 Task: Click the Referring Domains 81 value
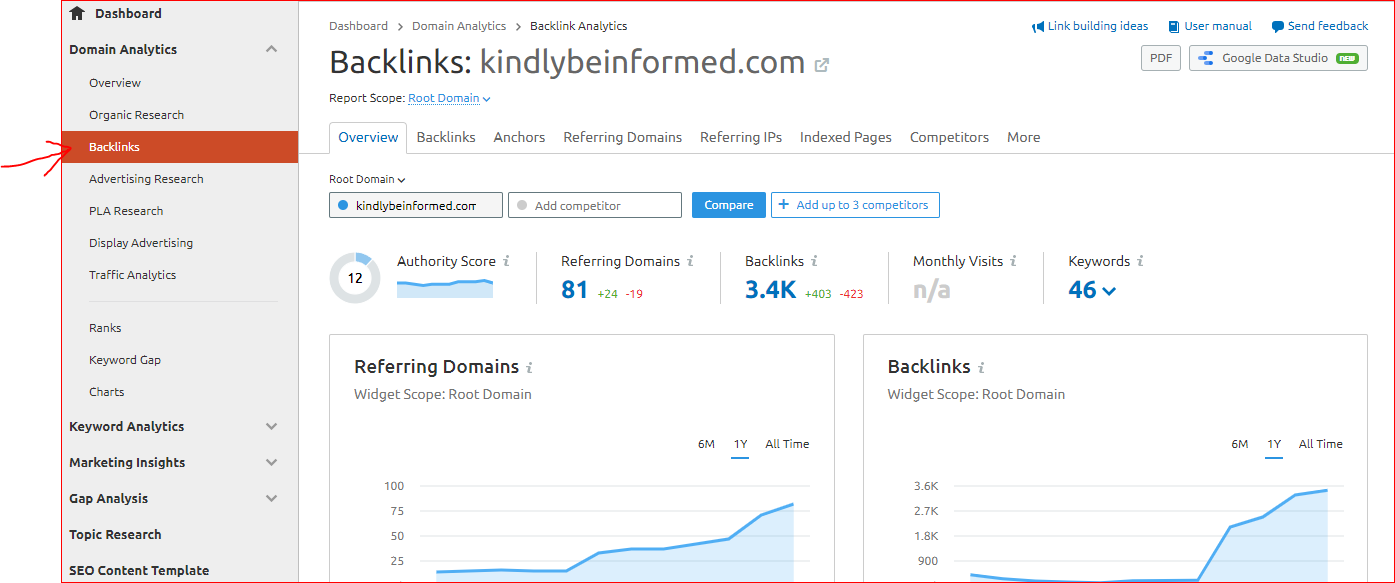pyautogui.click(x=574, y=290)
